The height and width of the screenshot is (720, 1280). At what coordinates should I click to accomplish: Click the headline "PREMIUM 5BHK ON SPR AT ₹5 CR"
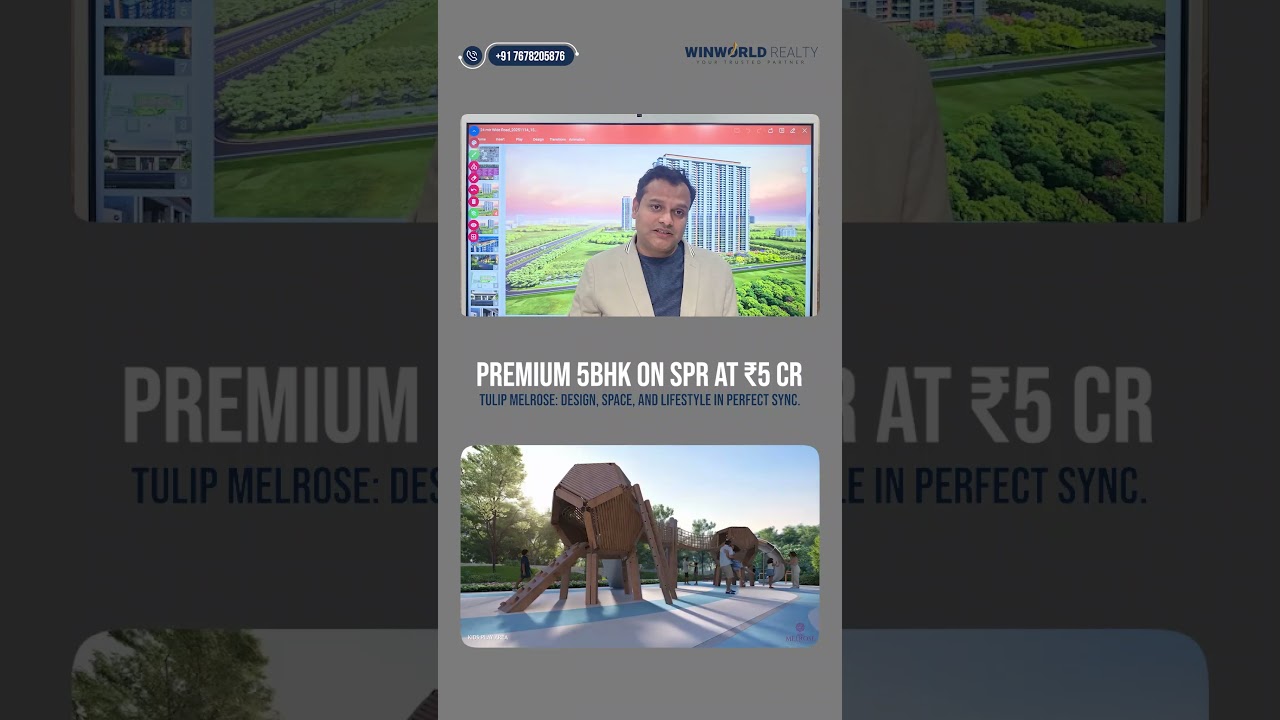pyautogui.click(x=639, y=375)
